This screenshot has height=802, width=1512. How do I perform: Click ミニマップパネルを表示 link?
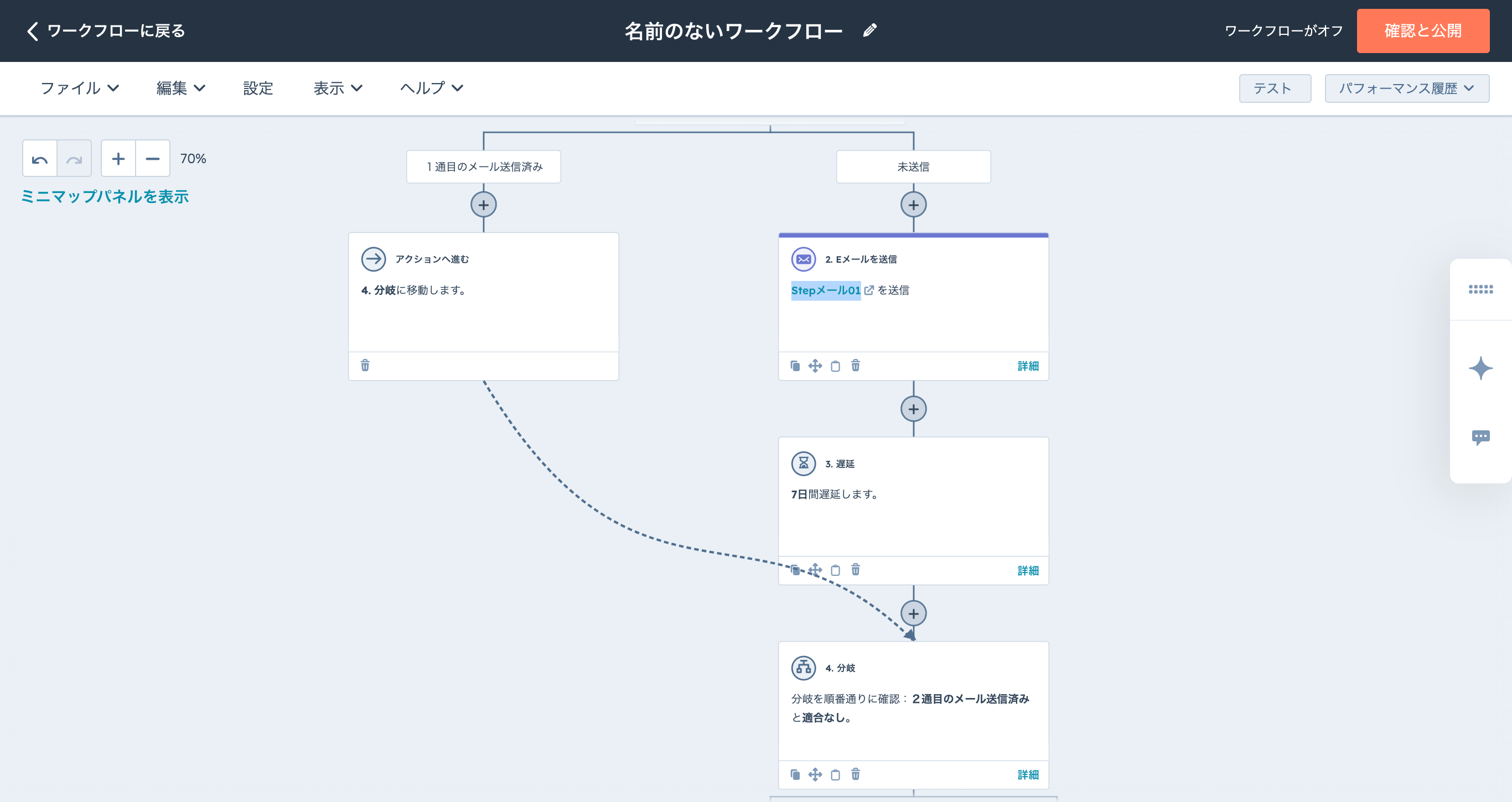pos(105,196)
